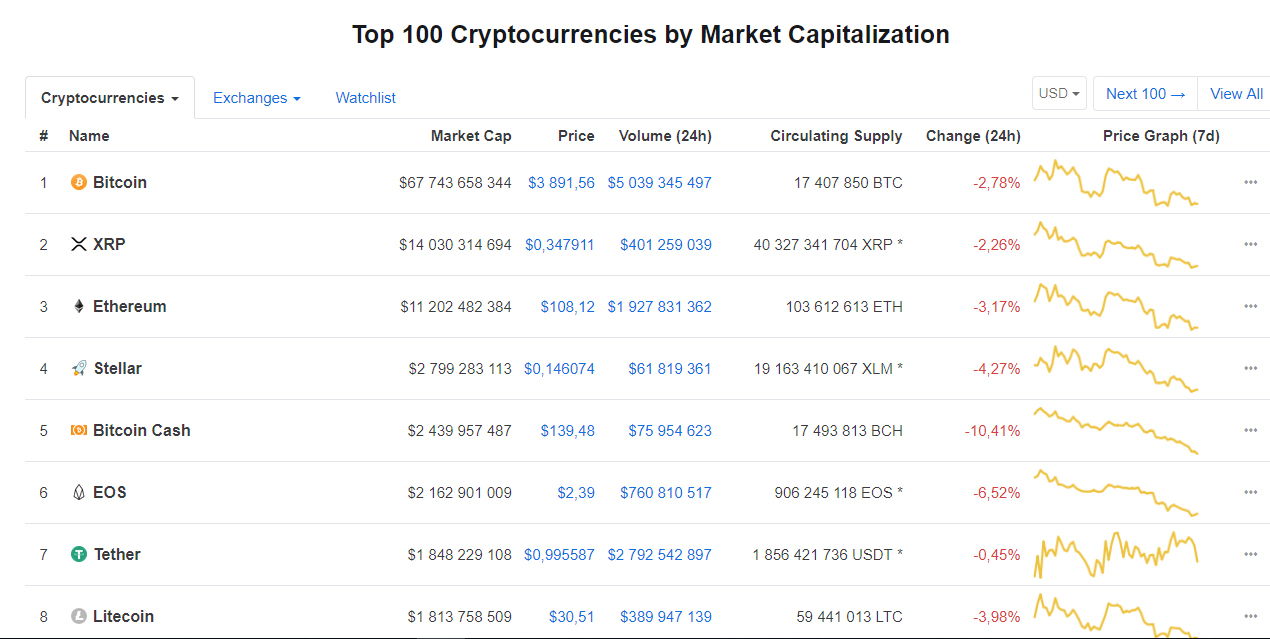
Task: Click the Bitcoin Cash logo icon
Action: pos(79,430)
